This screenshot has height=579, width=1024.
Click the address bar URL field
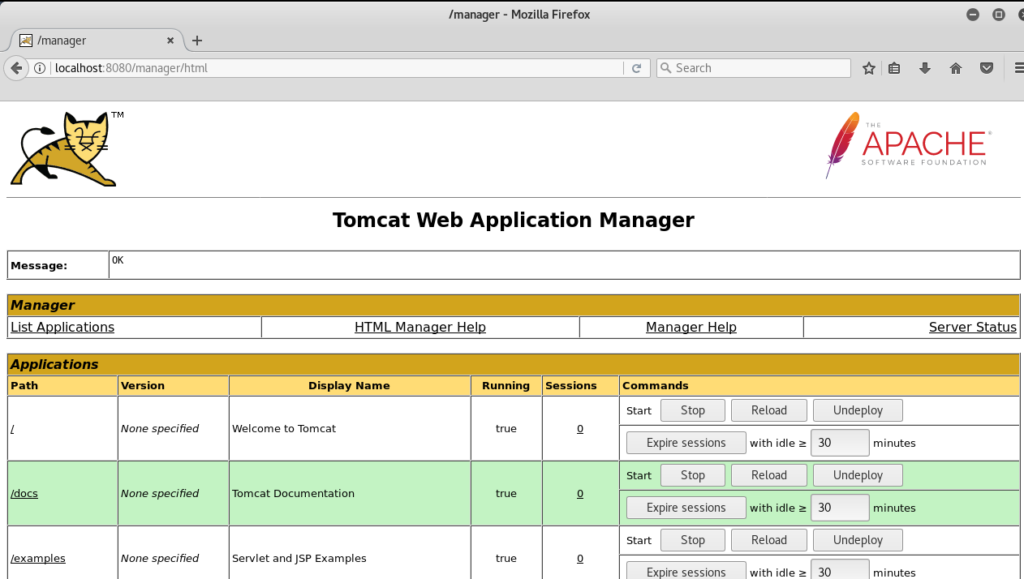(336, 68)
